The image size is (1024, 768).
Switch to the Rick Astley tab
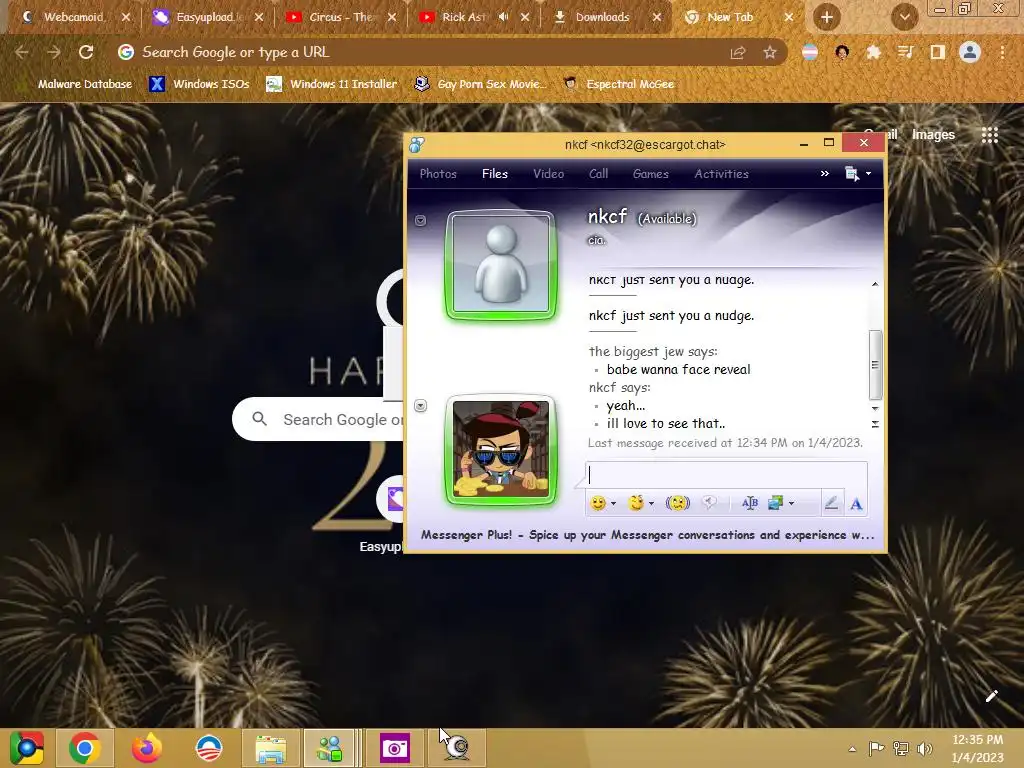point(463,17)
